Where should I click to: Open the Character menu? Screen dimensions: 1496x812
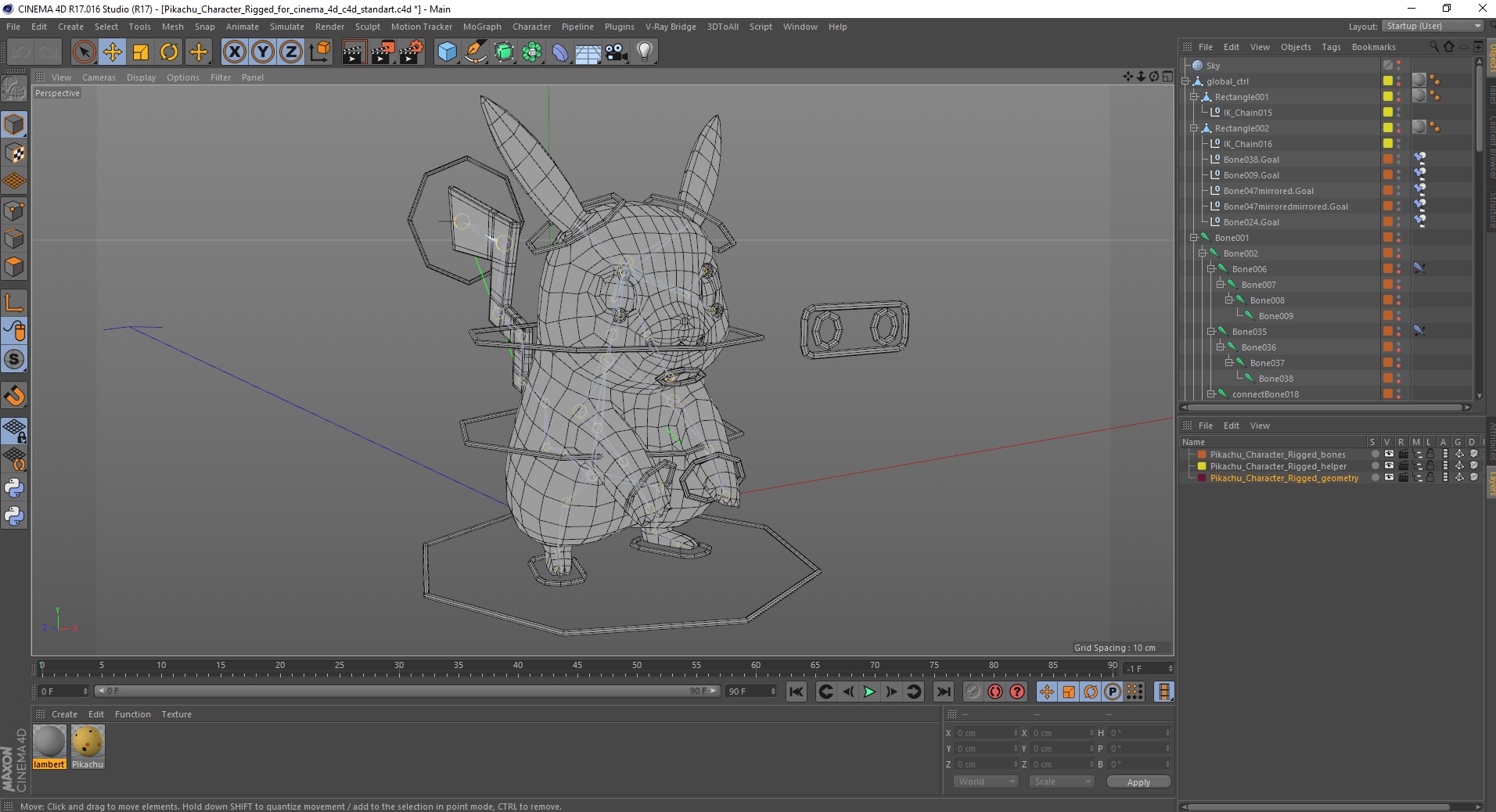[531, 27]
